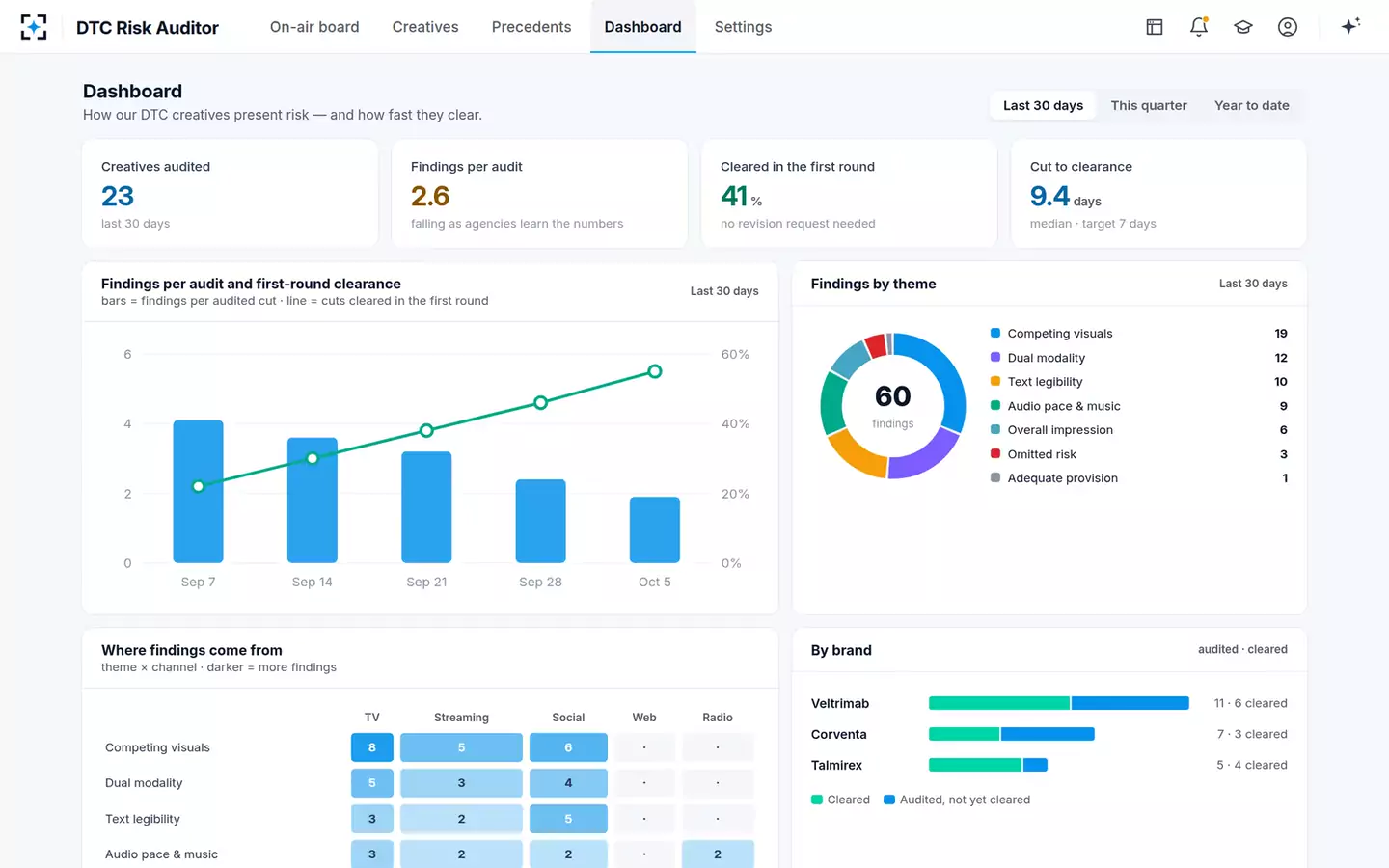Open notifications bell
This screenshot has height=868, width=1389.
[x=1199, y=27]
